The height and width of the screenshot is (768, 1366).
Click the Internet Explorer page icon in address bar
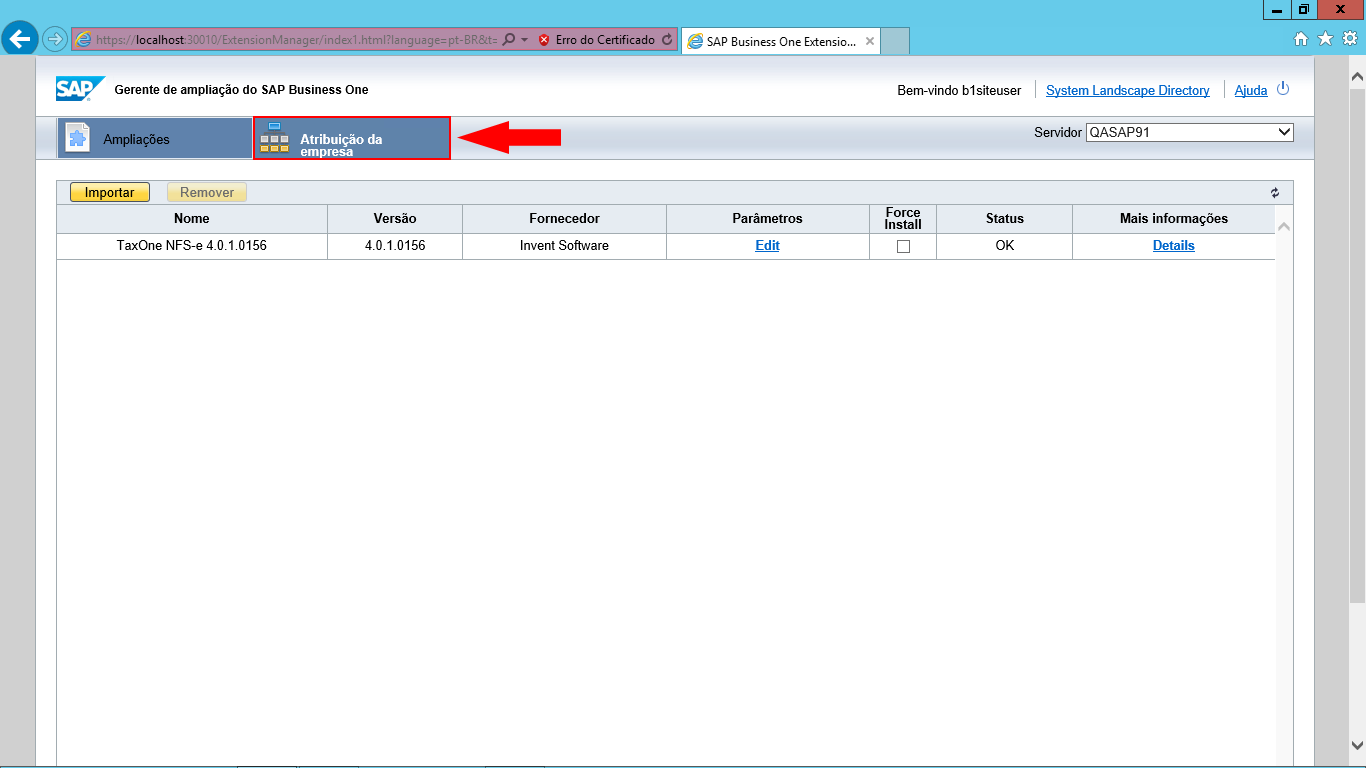pos(84,40)
